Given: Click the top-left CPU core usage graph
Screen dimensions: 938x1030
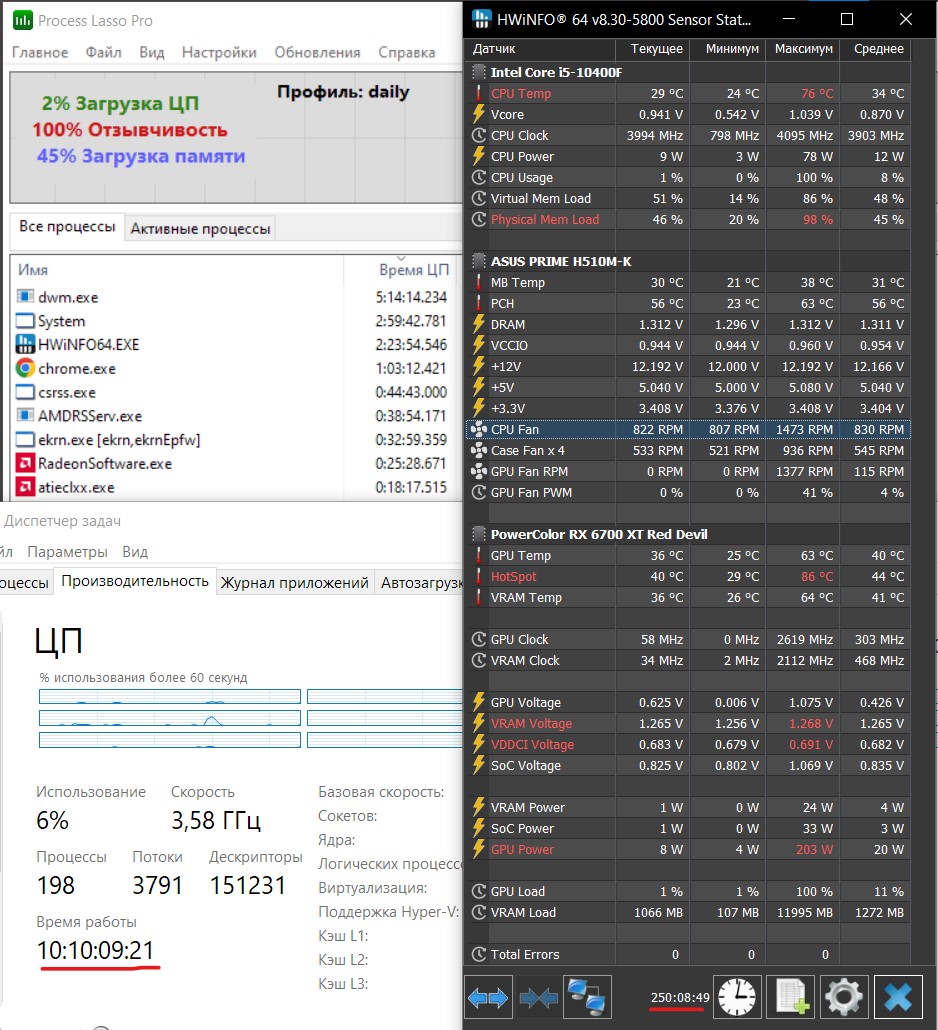Looking at the screenshot, I should click(x=169, y=696).
